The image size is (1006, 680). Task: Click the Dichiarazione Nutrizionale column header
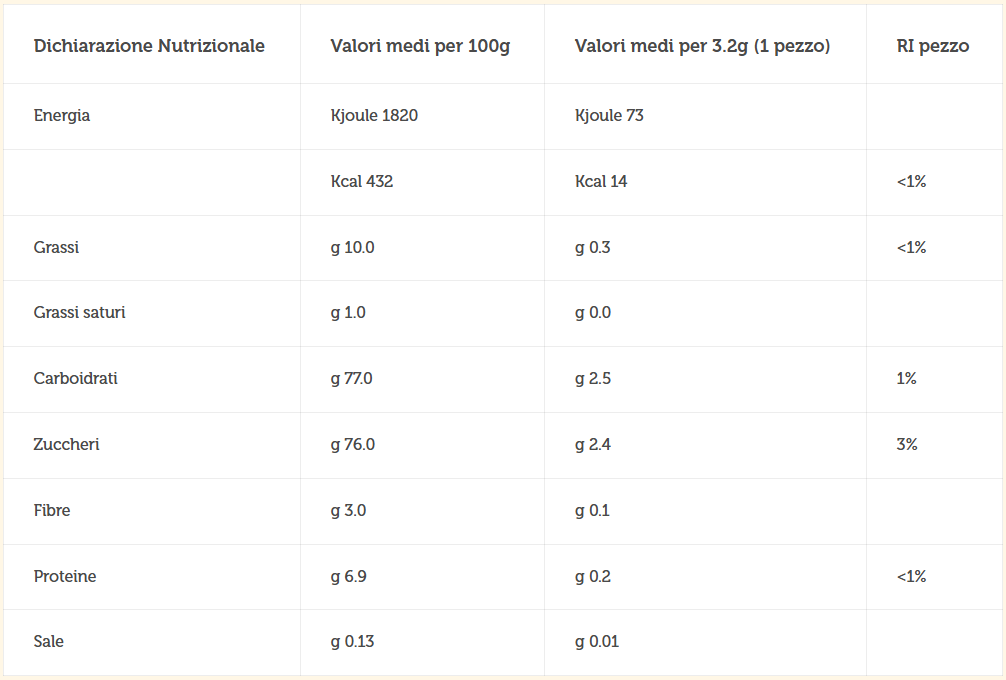(149, 46)
